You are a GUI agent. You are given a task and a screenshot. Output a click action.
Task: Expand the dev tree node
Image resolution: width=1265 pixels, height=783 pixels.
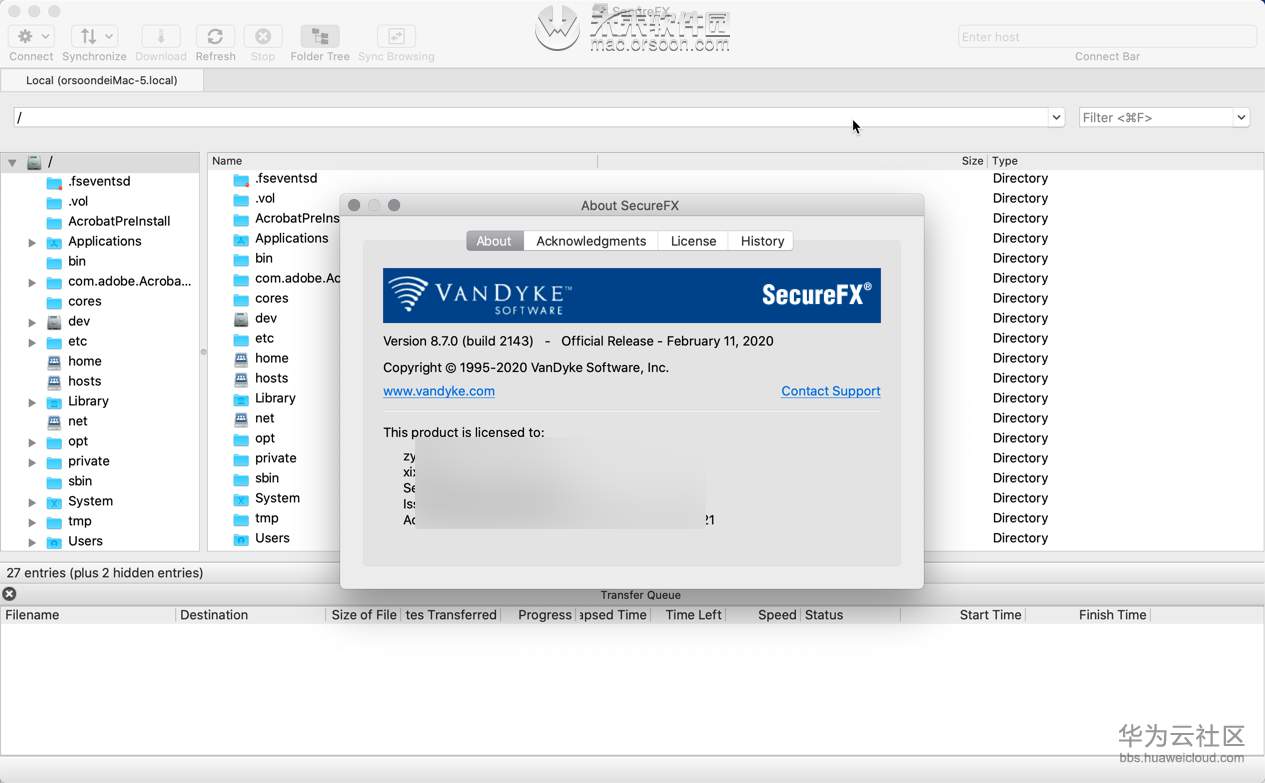pyautogui.click(x=32, y=322)
